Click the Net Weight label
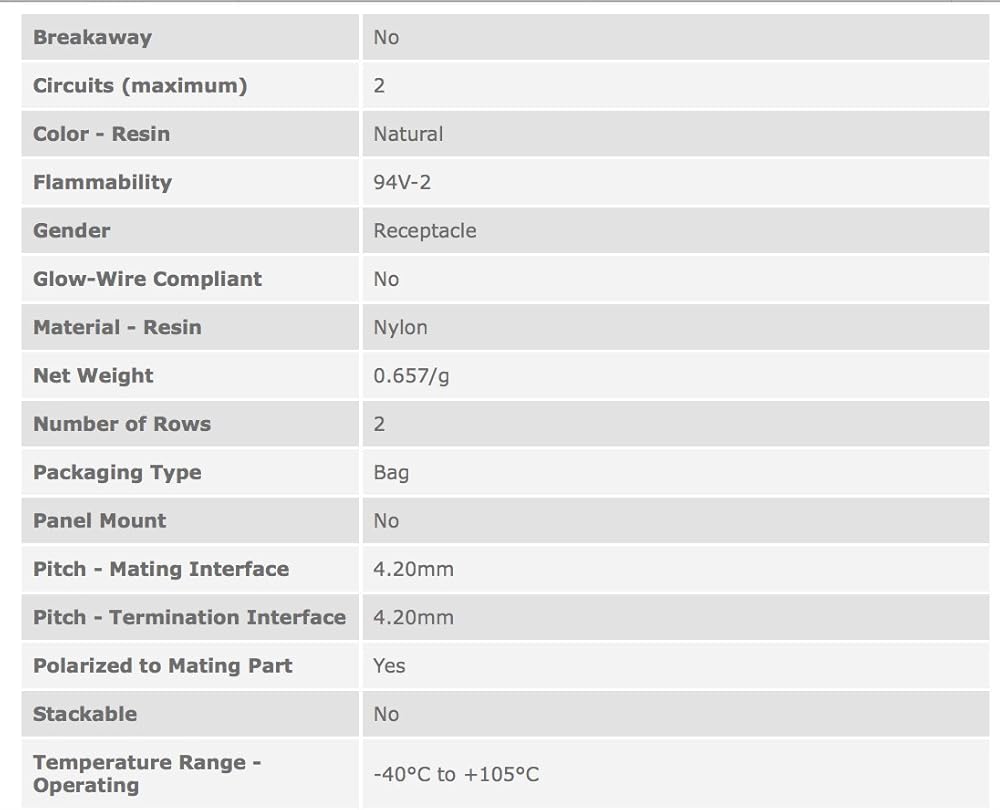The width and height of the screenshot is (1000, 810). coord(93,376)
